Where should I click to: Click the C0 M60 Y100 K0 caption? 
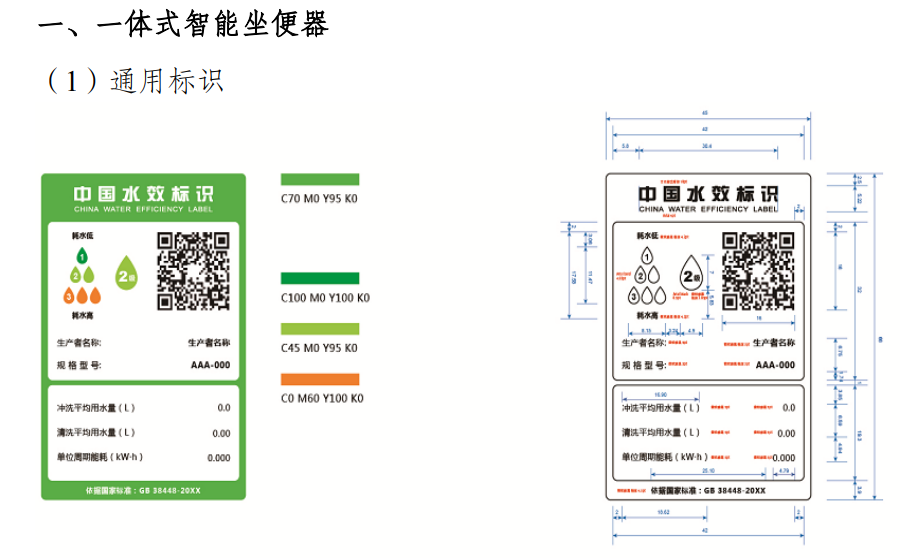322,398
